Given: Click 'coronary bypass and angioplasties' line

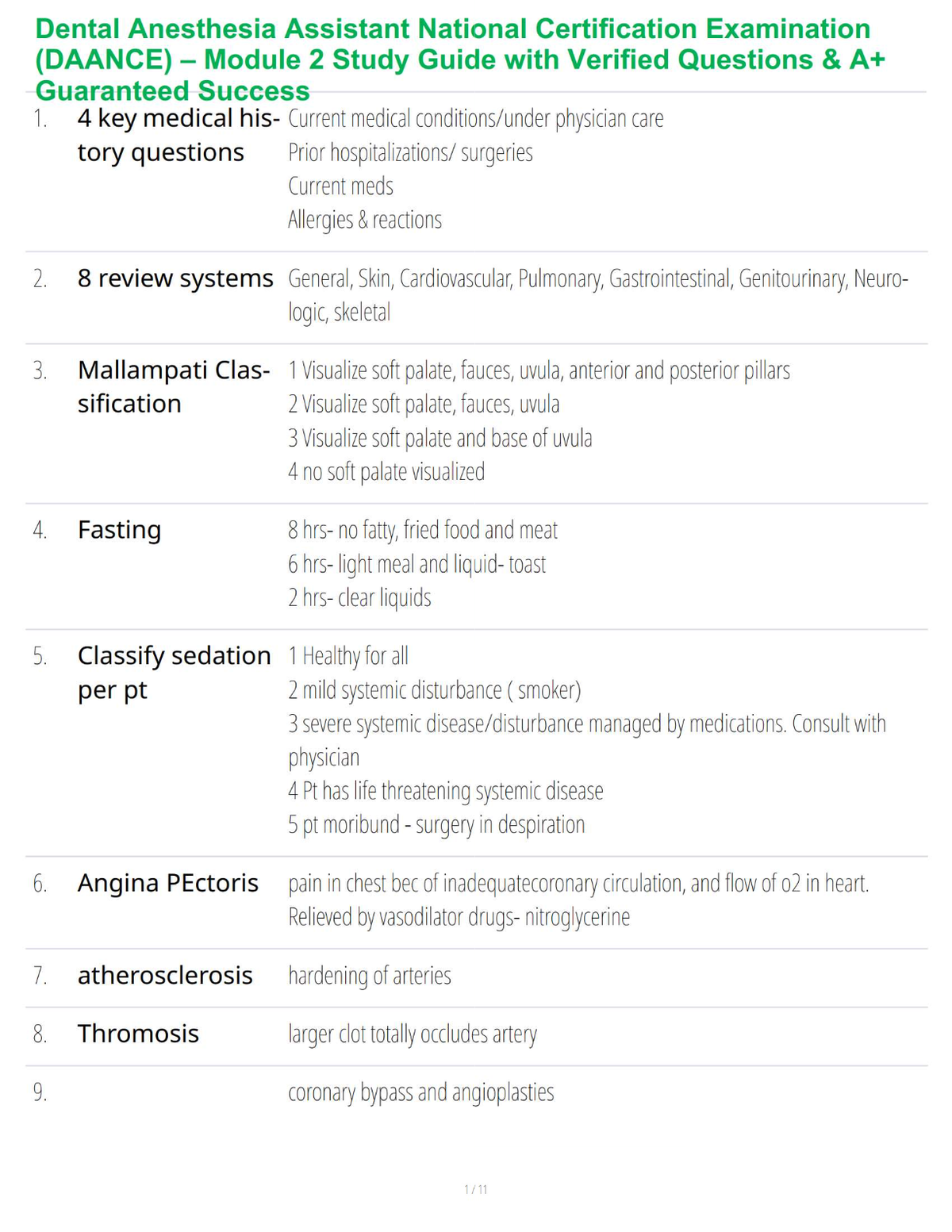Looking at the screenshot, I should [x=421, y=1092].
